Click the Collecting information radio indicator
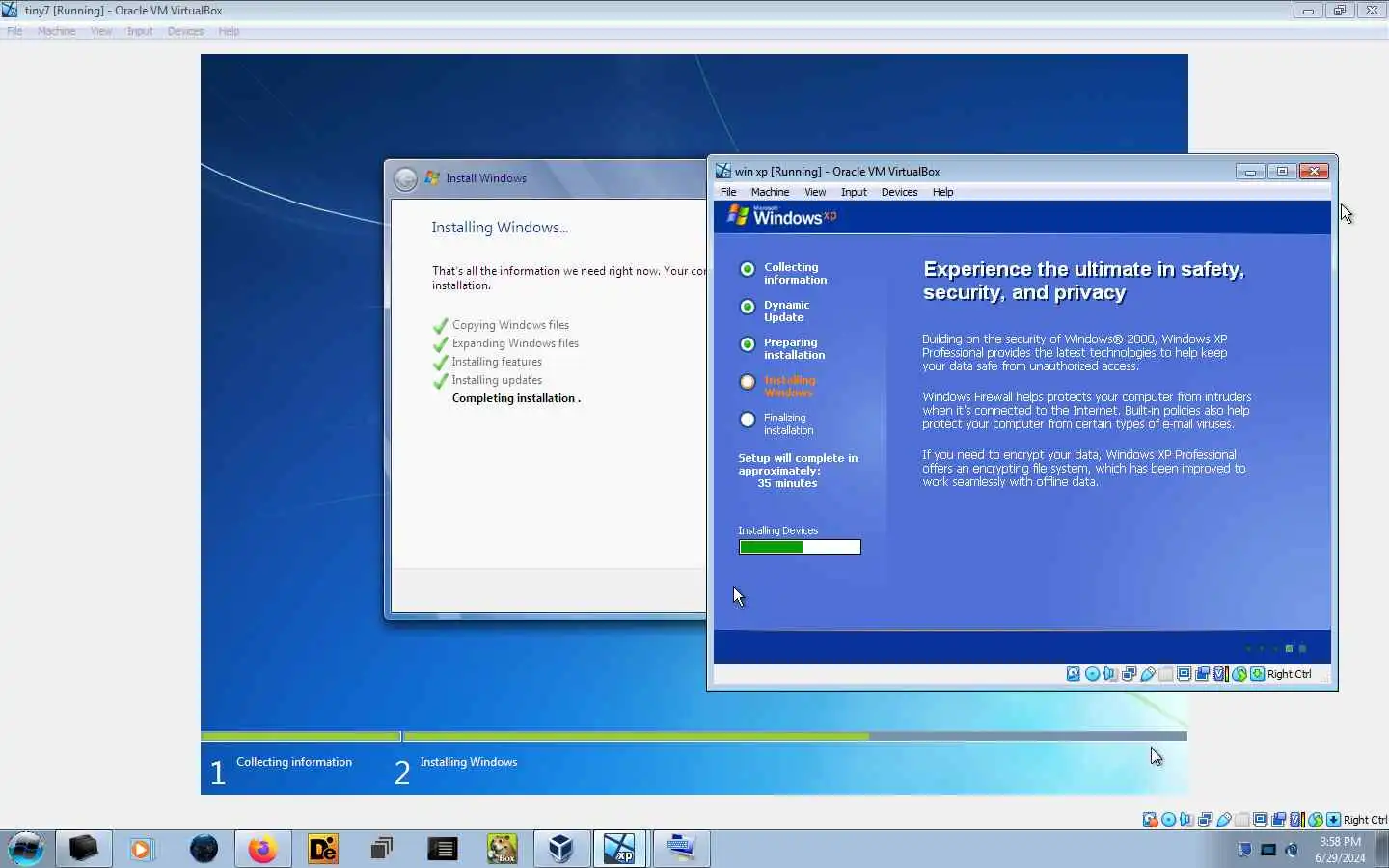The image size is (1389, 868). pos(747,269)
